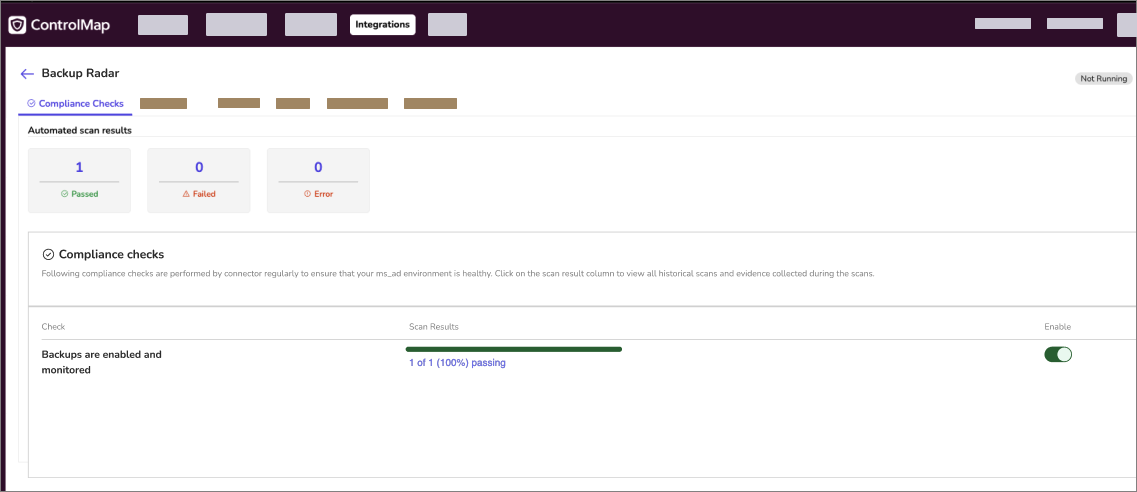The width and height of the screenshot is (1137, 492).
Task: Open the '1 of 1 (100%) passing' link
Action: coord(457,363)
